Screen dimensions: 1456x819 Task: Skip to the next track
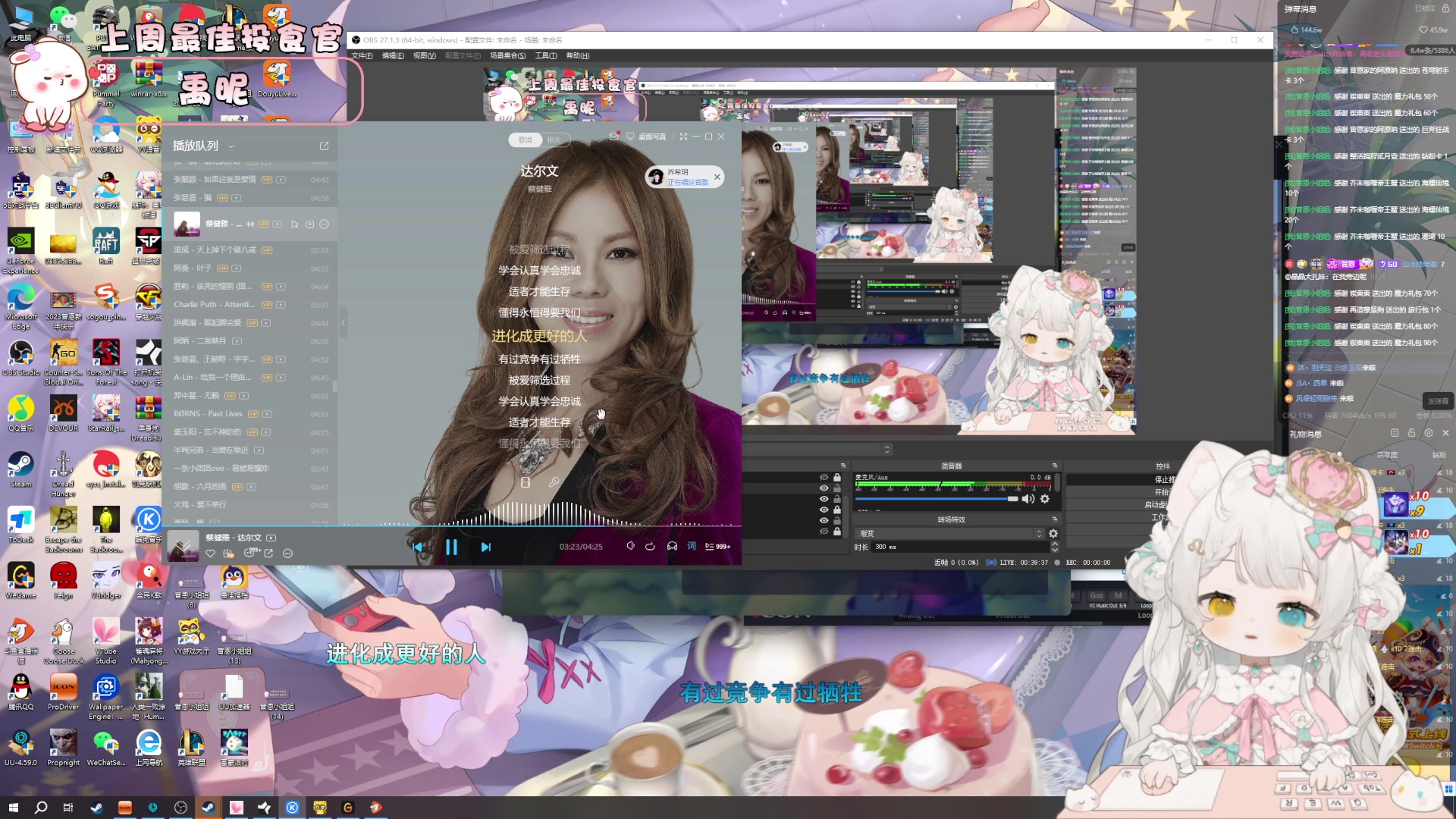pos(486,547)
